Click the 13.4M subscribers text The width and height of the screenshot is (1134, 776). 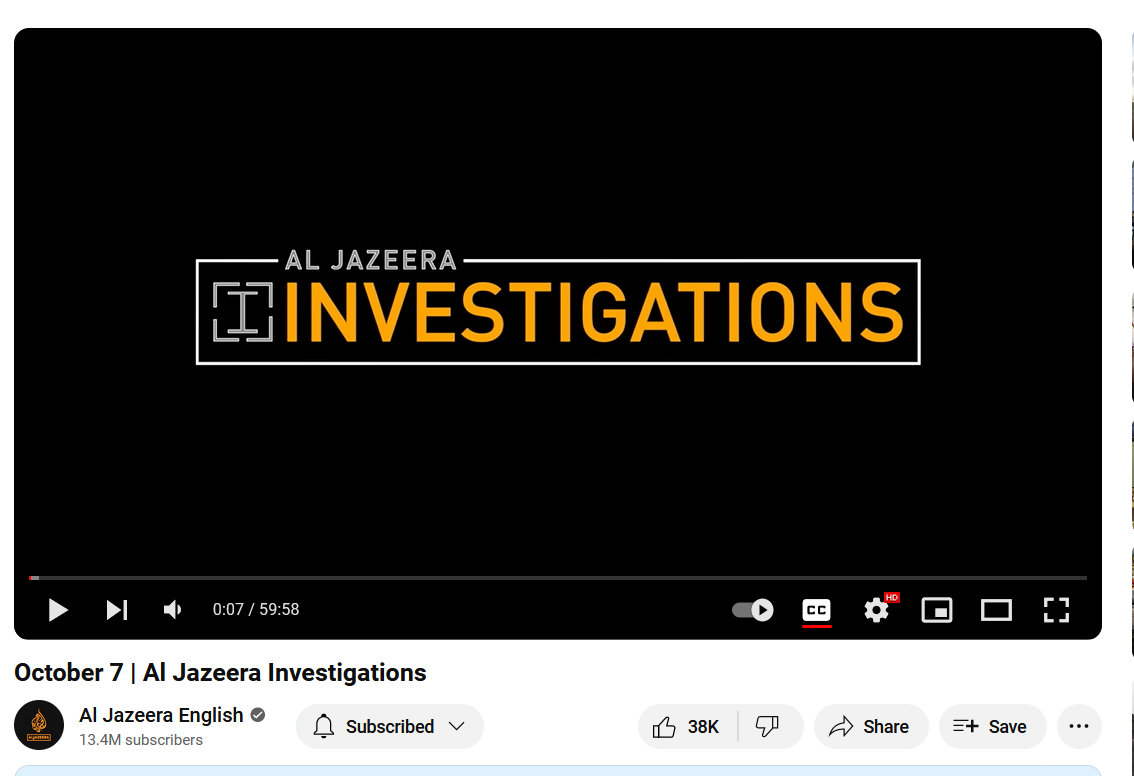point(140,740)
